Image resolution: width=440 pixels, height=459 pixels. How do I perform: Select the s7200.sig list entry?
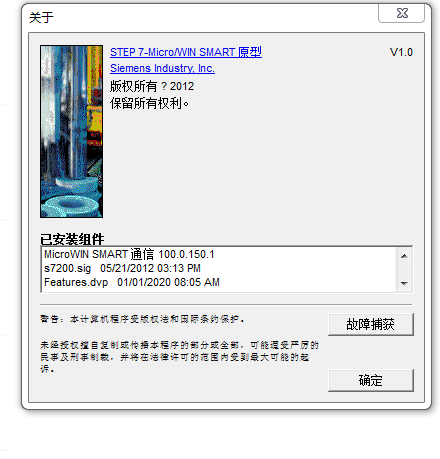[x=122, y=268]
